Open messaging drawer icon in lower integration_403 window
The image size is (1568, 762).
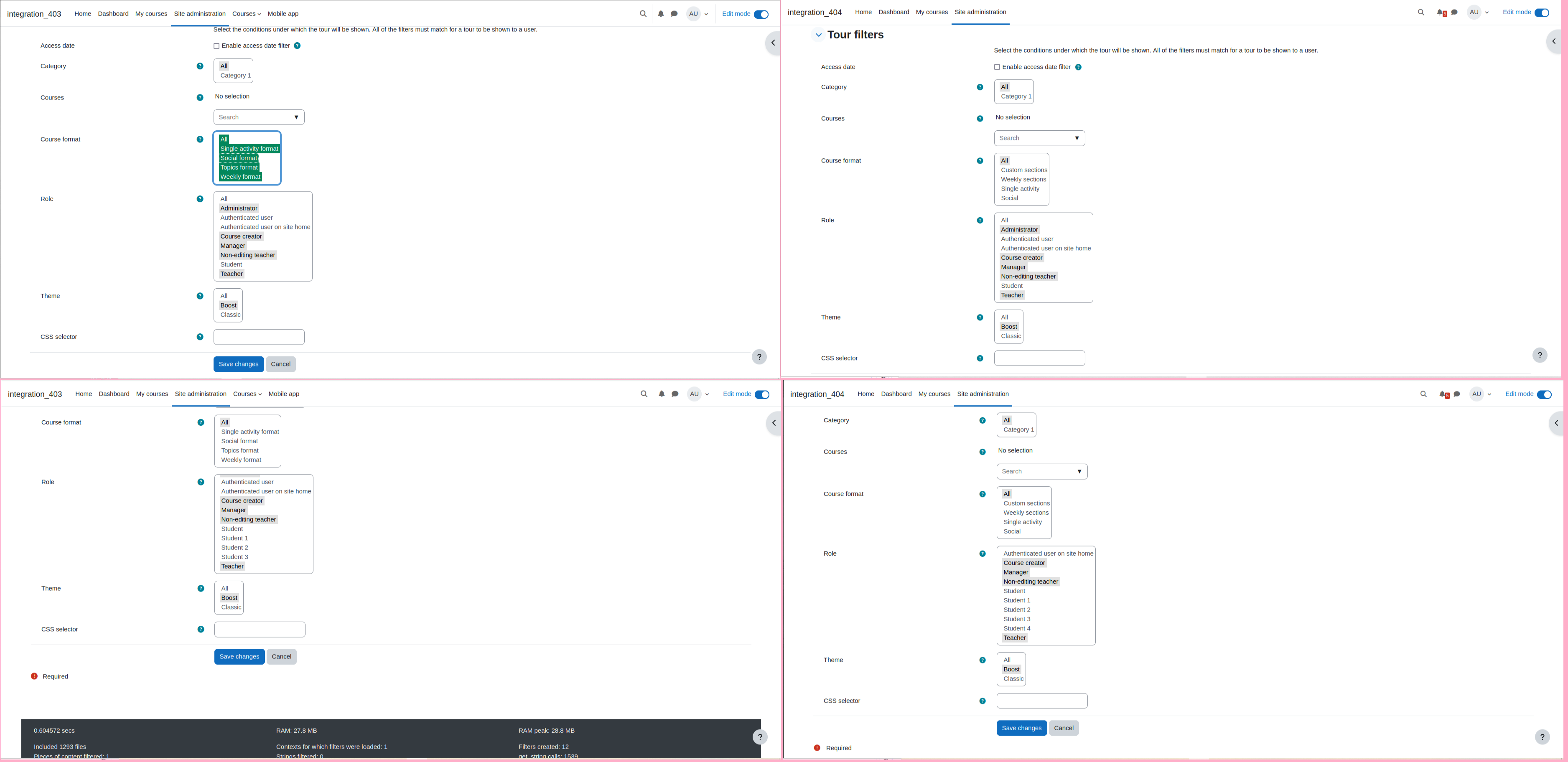click(x=675, y=394)
